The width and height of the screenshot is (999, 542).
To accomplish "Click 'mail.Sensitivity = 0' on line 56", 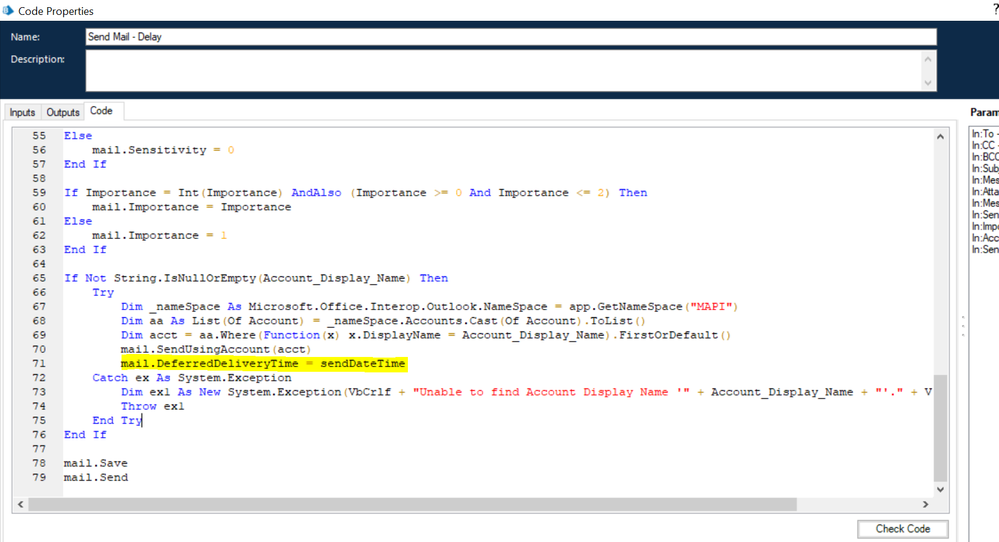I will [x=163, y=150].
